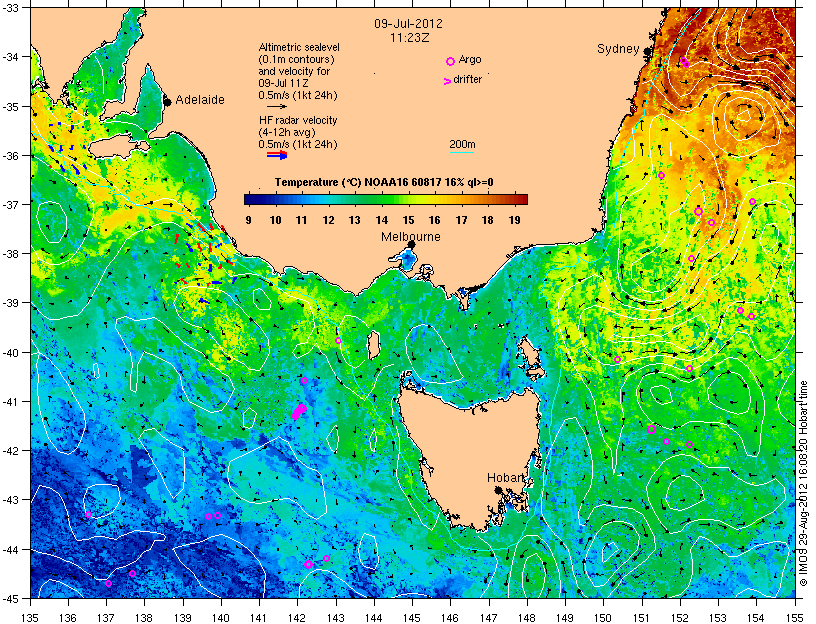This screenshot has height=624, width=816.
Task: Click Flinders Island northeast of Tasmania
Action: coord(531,353)
